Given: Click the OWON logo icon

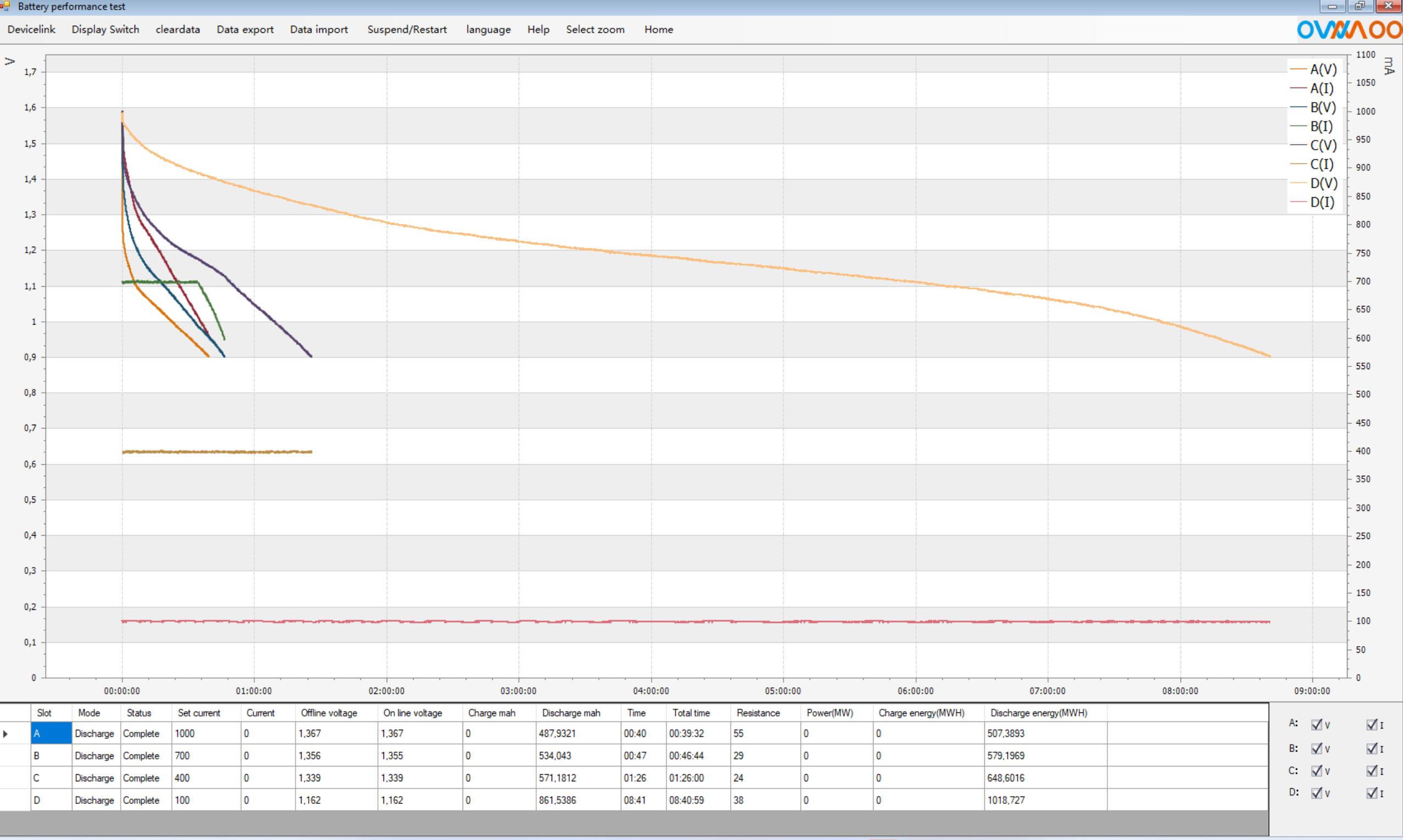Looking at the screenshot, I should point(1349,30).
